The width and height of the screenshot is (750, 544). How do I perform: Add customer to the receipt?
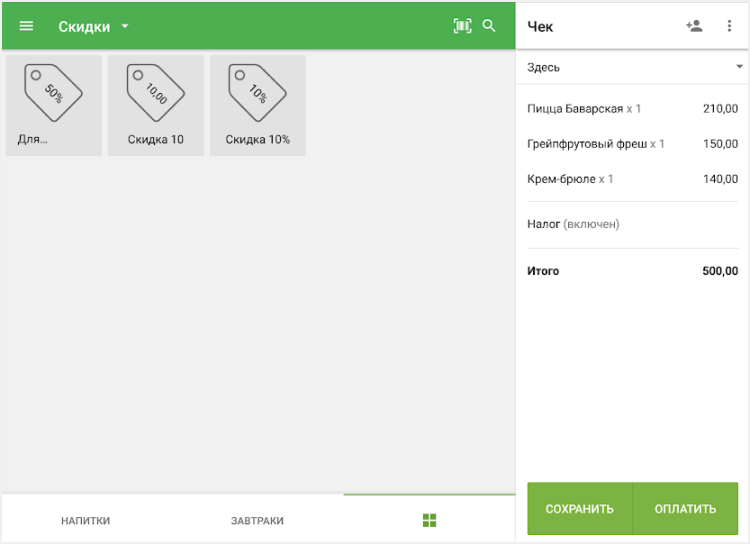click(694, 26)
